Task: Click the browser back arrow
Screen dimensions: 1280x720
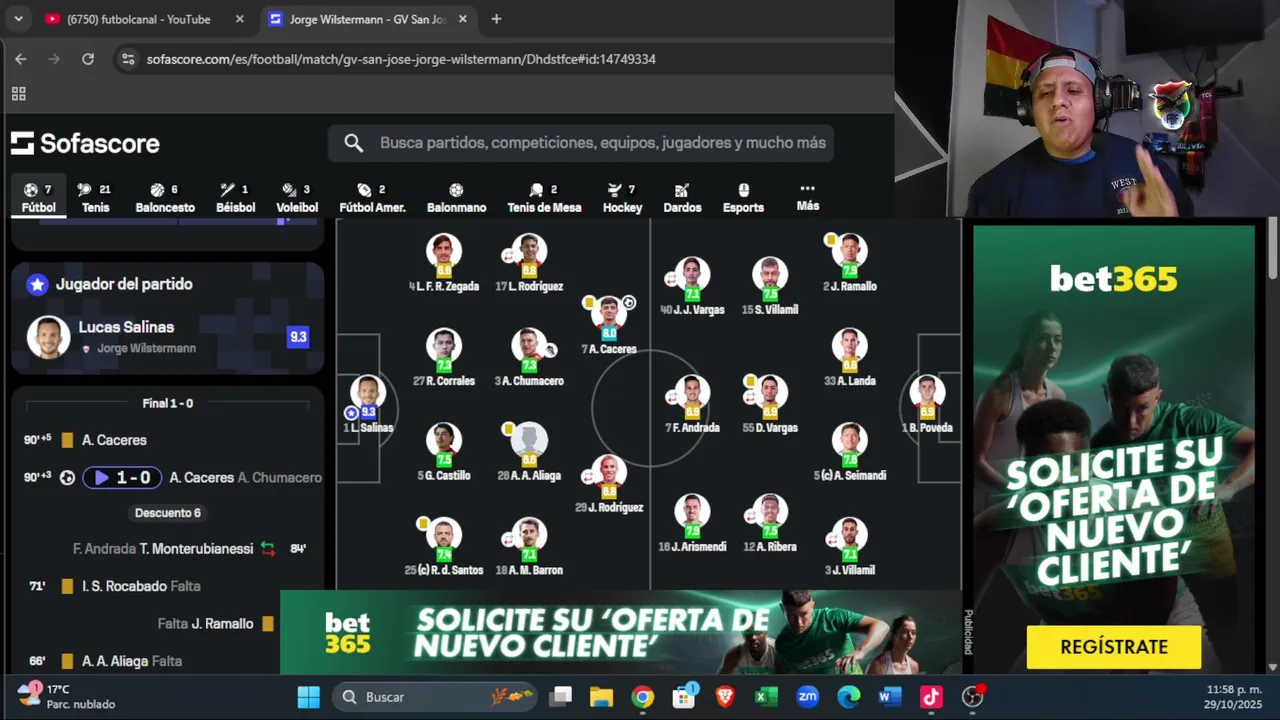Action: [x=21, y=59]
